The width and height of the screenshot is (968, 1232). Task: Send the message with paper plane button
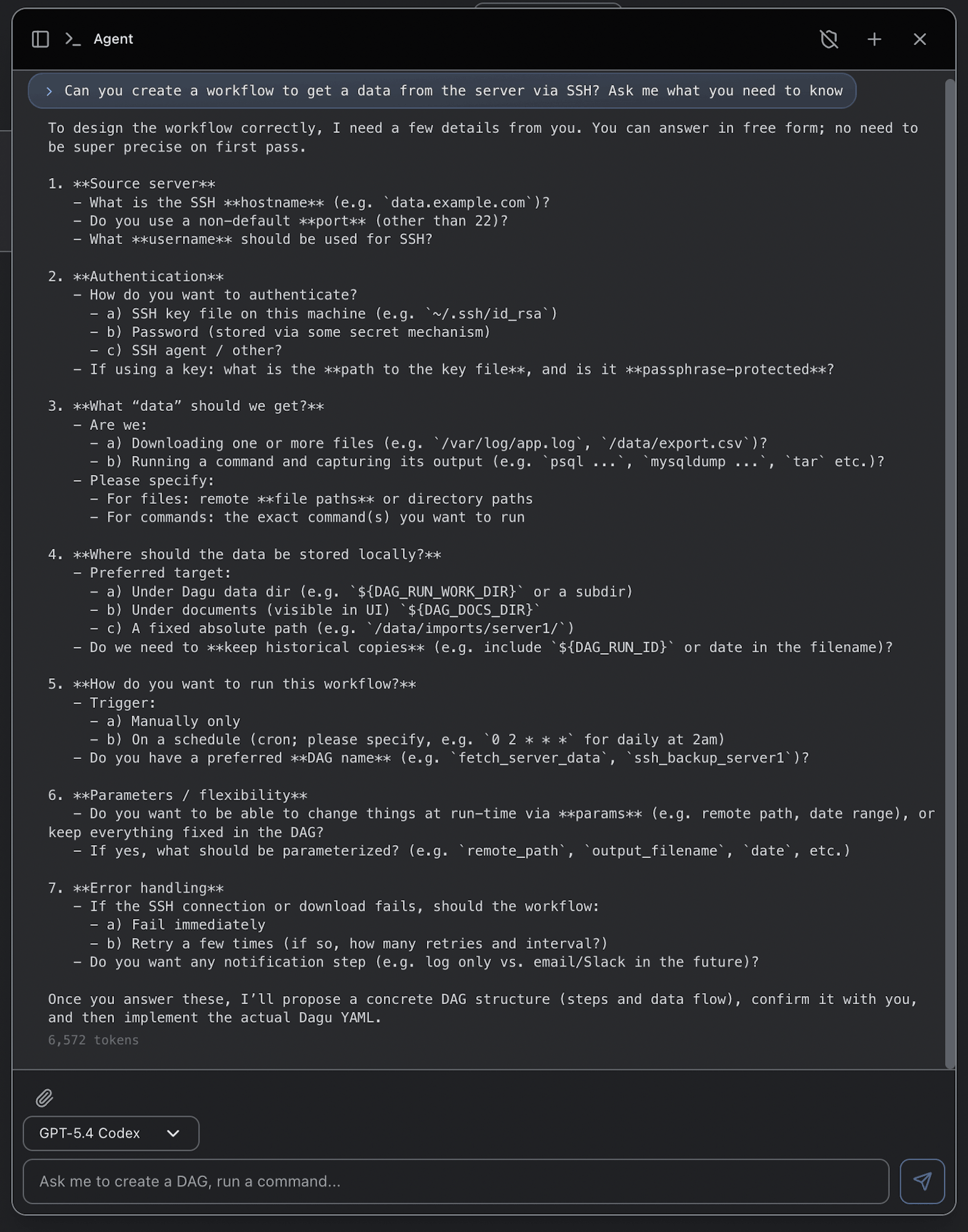tap(922, 1181)
